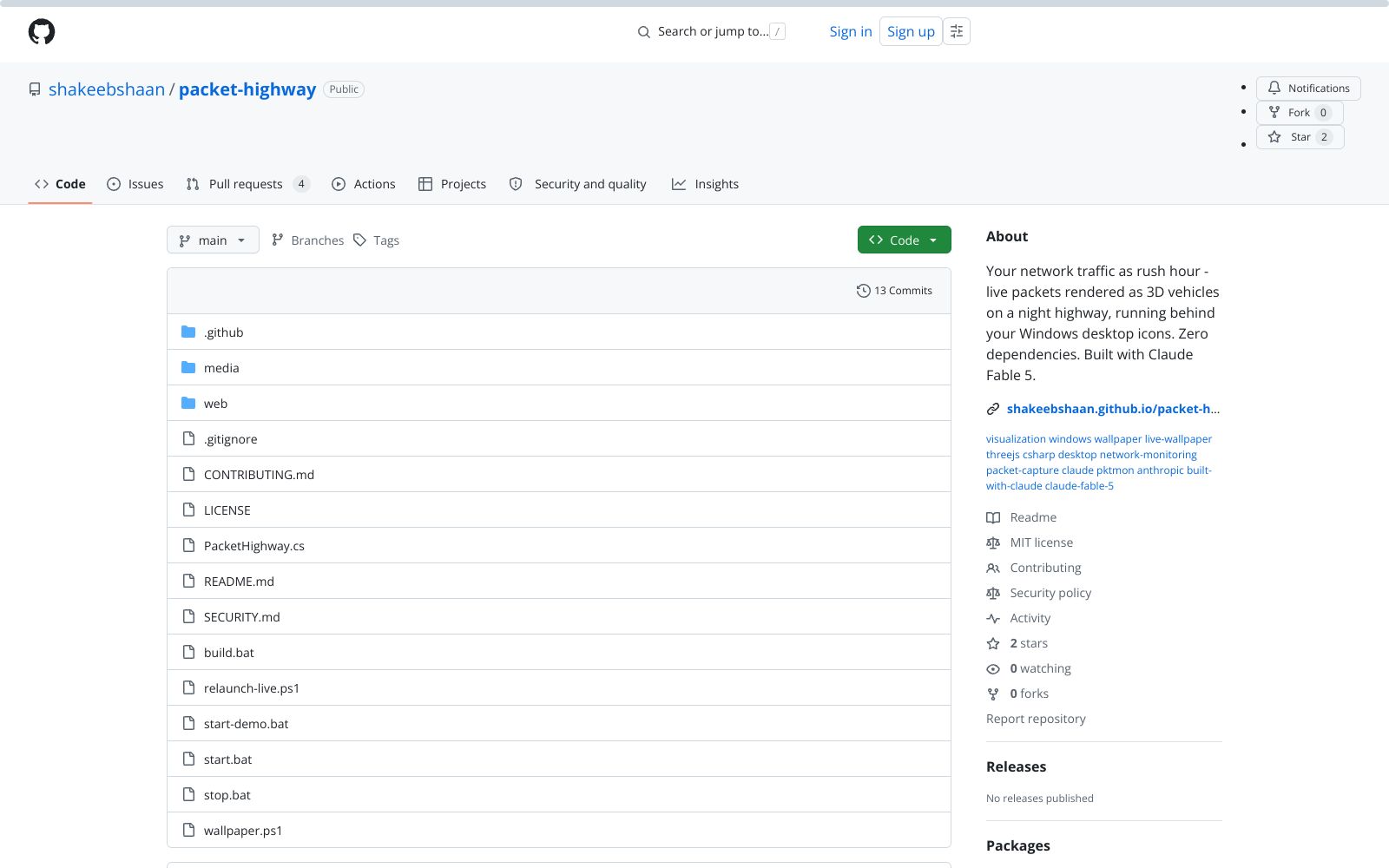The height and width of the screenshot is (868, 1389).
Task: Click the watching eye icon
Action: click(993, 668)
